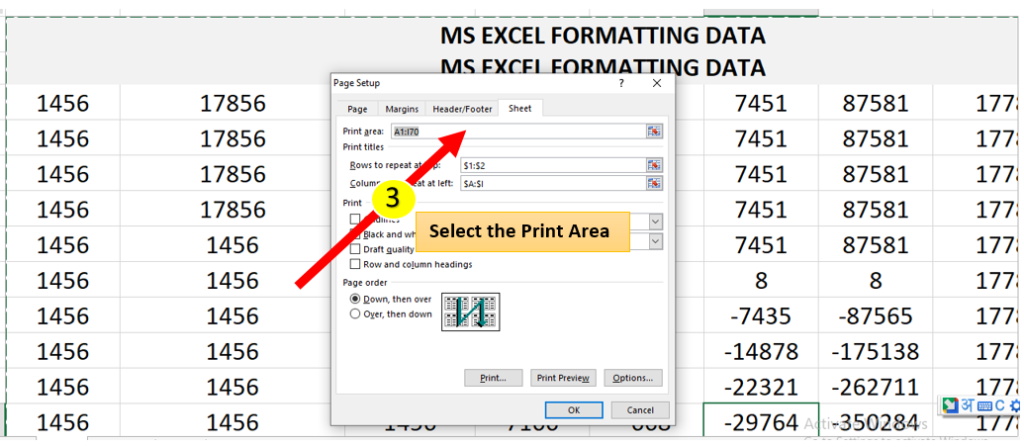Go to the Header/Footer tab

click(x=462, y=109)
